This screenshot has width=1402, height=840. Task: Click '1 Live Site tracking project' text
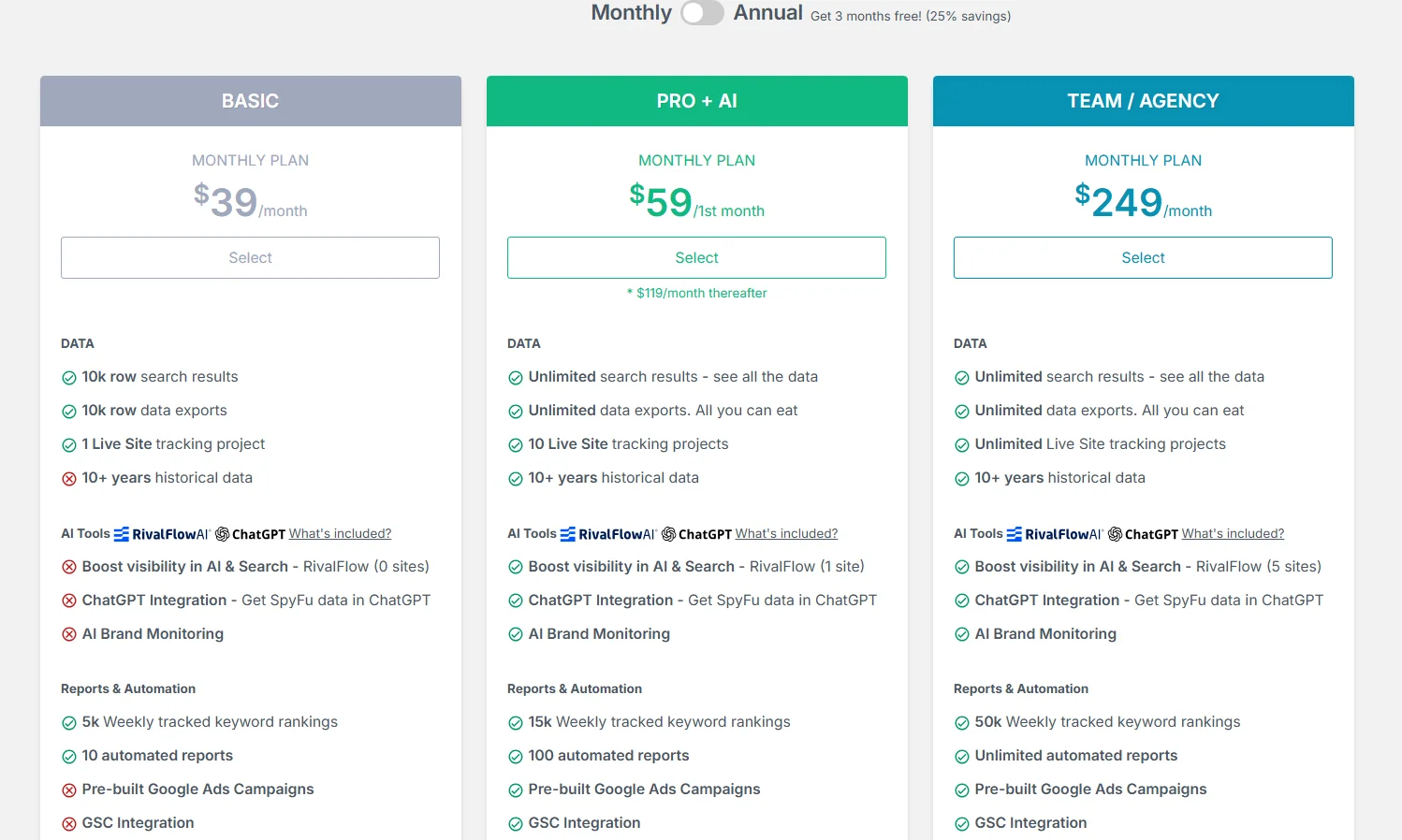click(173, 444)
